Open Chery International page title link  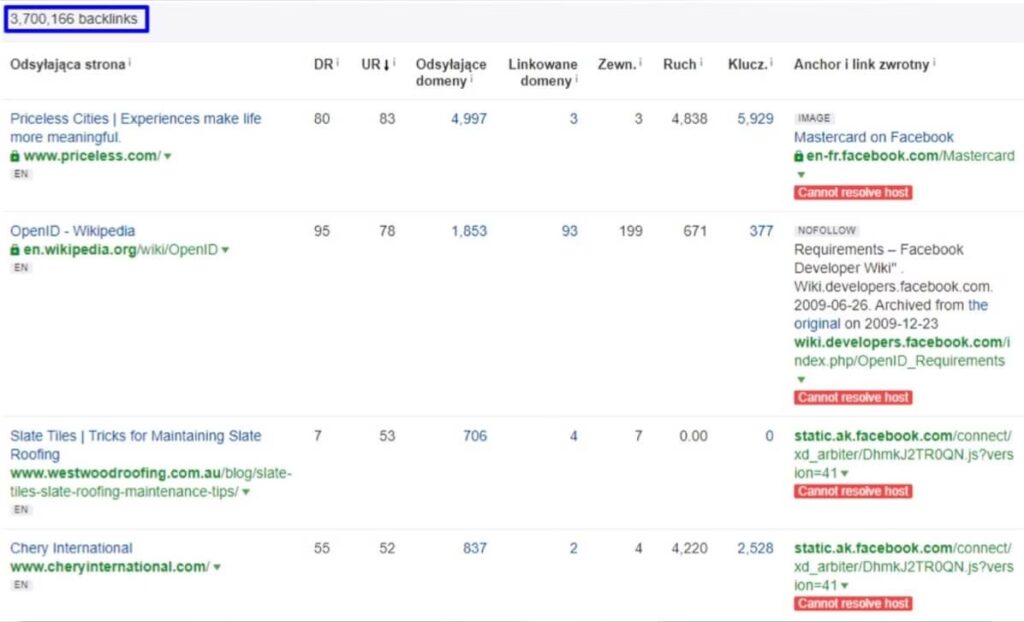pyautogui.click(x=71, y=548)
